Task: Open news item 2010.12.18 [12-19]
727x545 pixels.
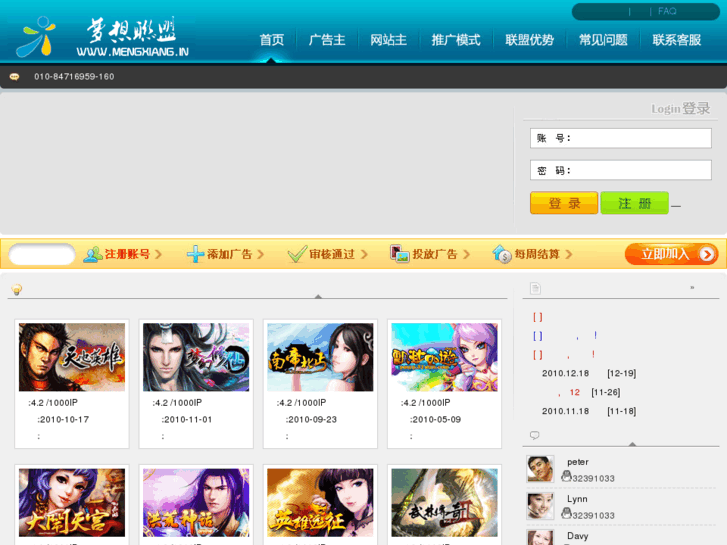Action: 589,373
